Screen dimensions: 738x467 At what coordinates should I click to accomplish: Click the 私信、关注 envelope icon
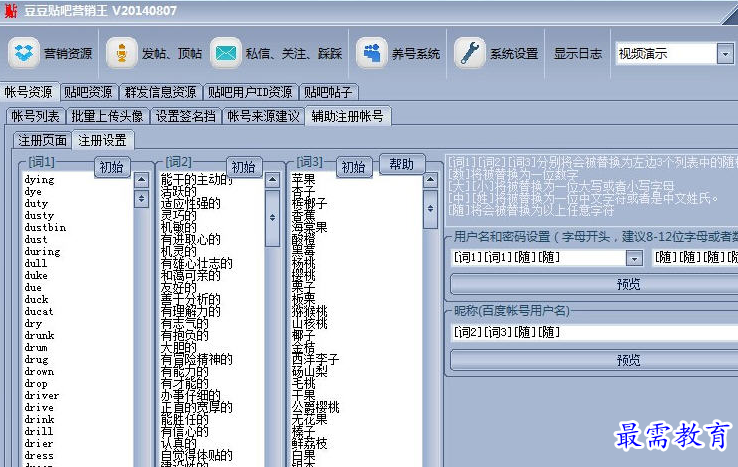(225, 53)
